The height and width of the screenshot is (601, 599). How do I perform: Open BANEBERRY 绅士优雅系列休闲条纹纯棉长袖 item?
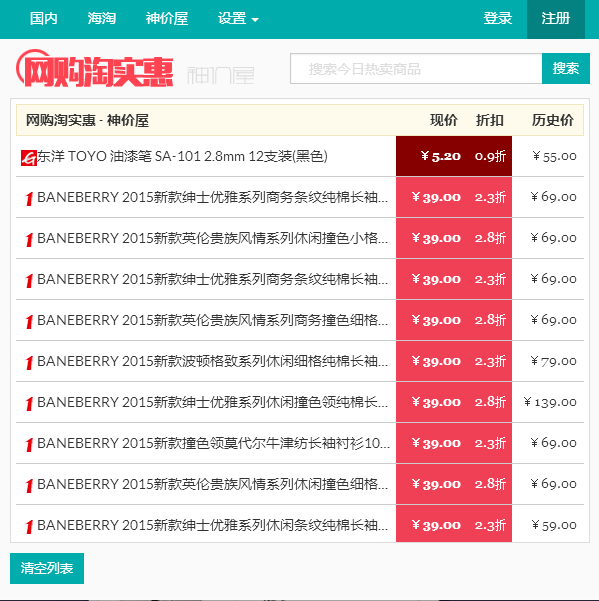[x=213, y=525]
